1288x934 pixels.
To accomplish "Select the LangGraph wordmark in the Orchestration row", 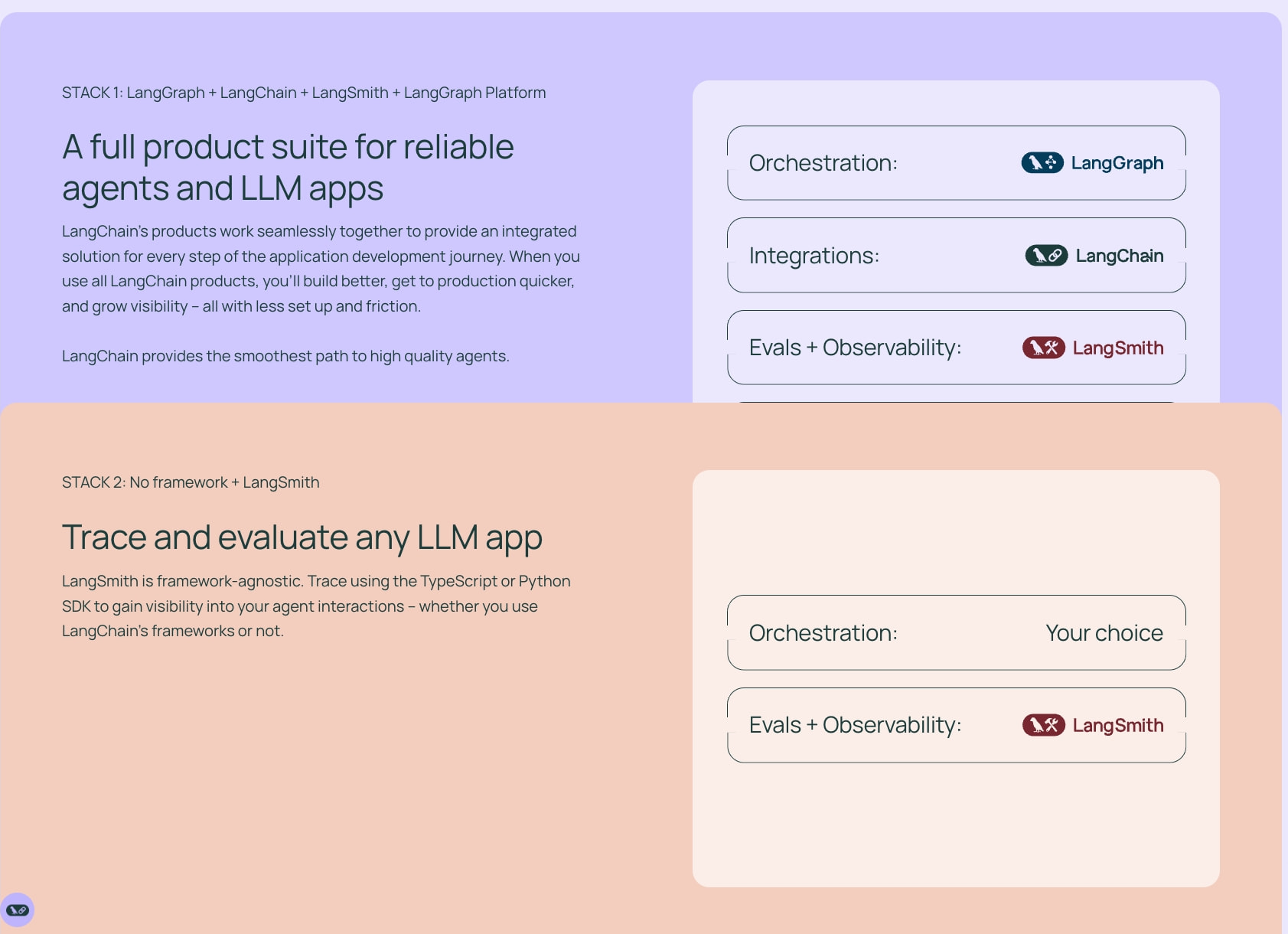I will coord(1117,163).
